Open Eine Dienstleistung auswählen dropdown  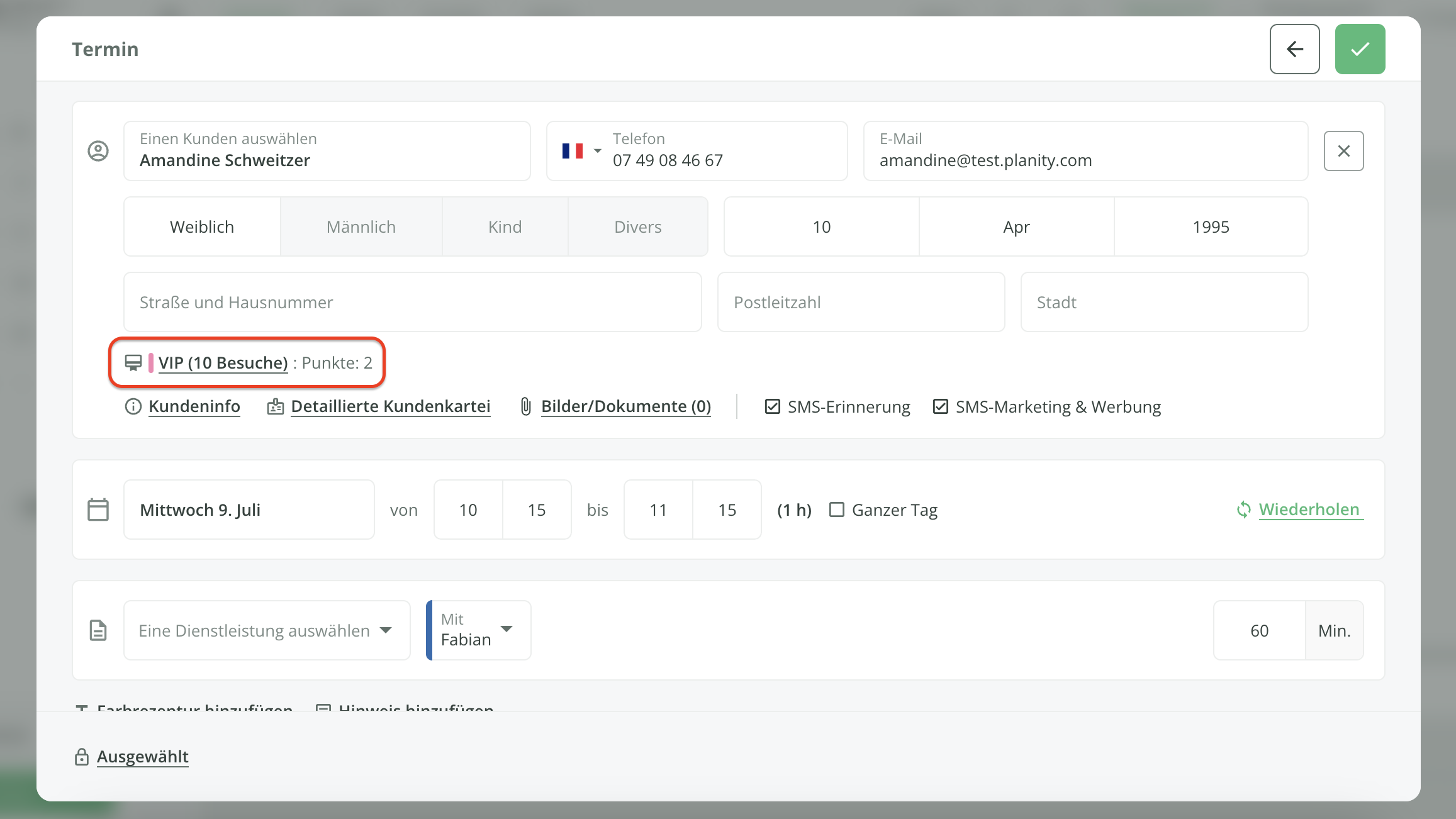point(267,630)
